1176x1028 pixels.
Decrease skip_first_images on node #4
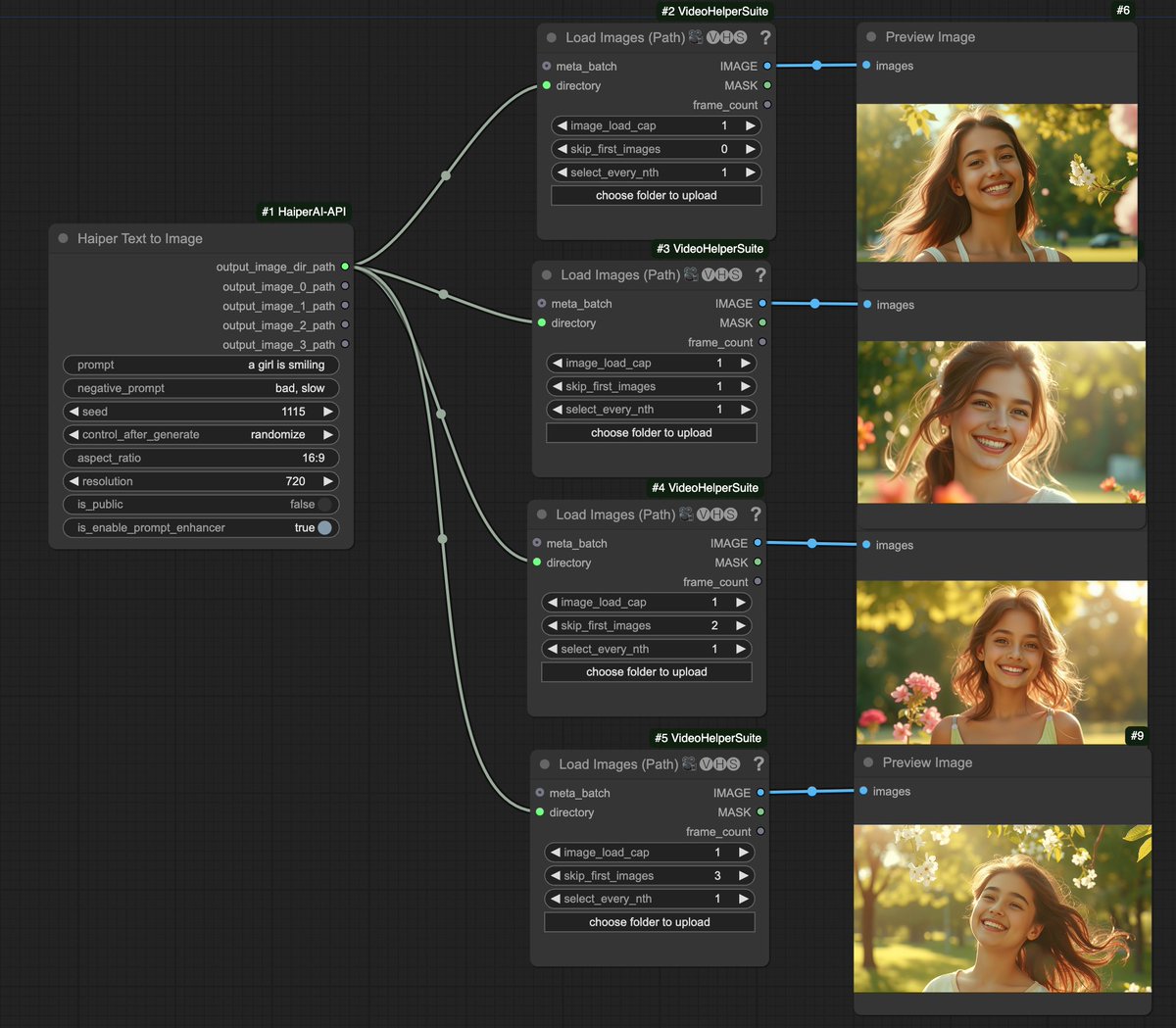coord(553,625)
